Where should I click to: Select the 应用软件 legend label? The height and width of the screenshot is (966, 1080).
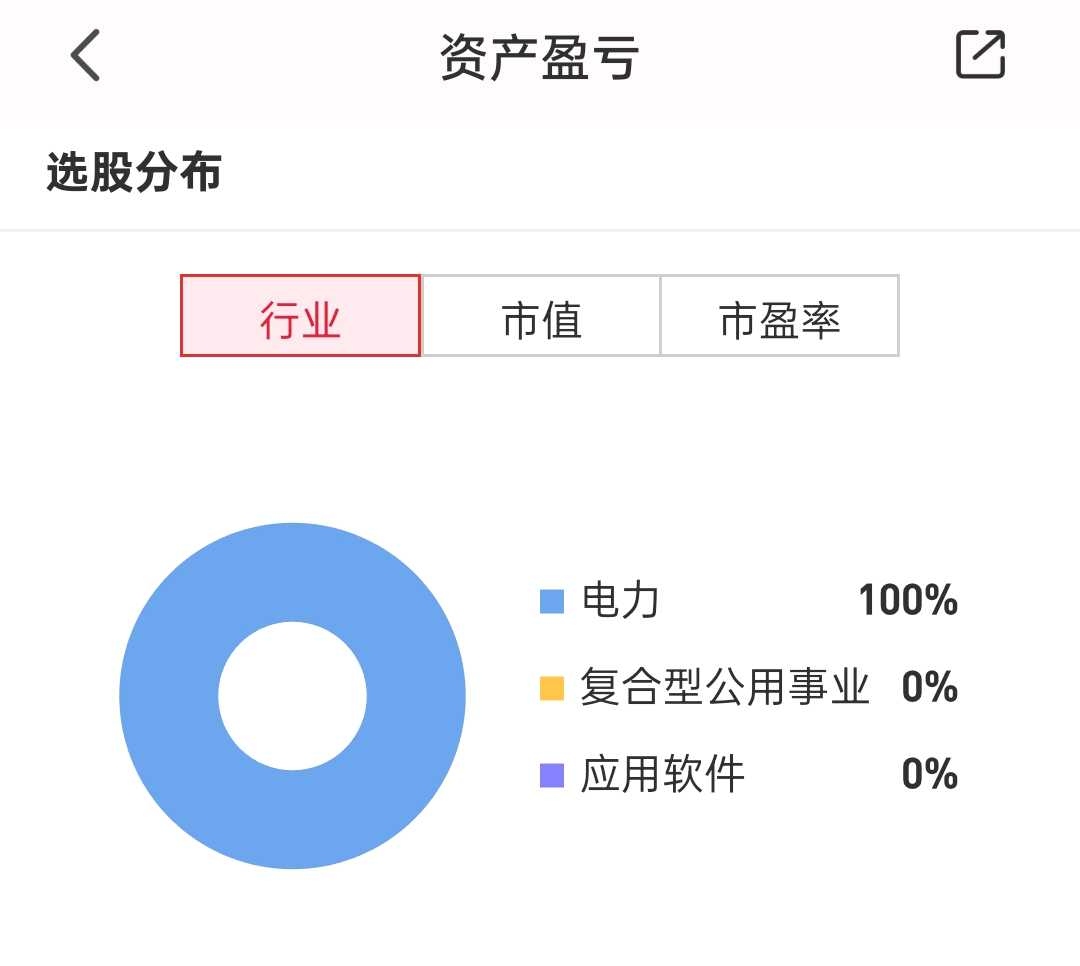click(x=663, y=774)
